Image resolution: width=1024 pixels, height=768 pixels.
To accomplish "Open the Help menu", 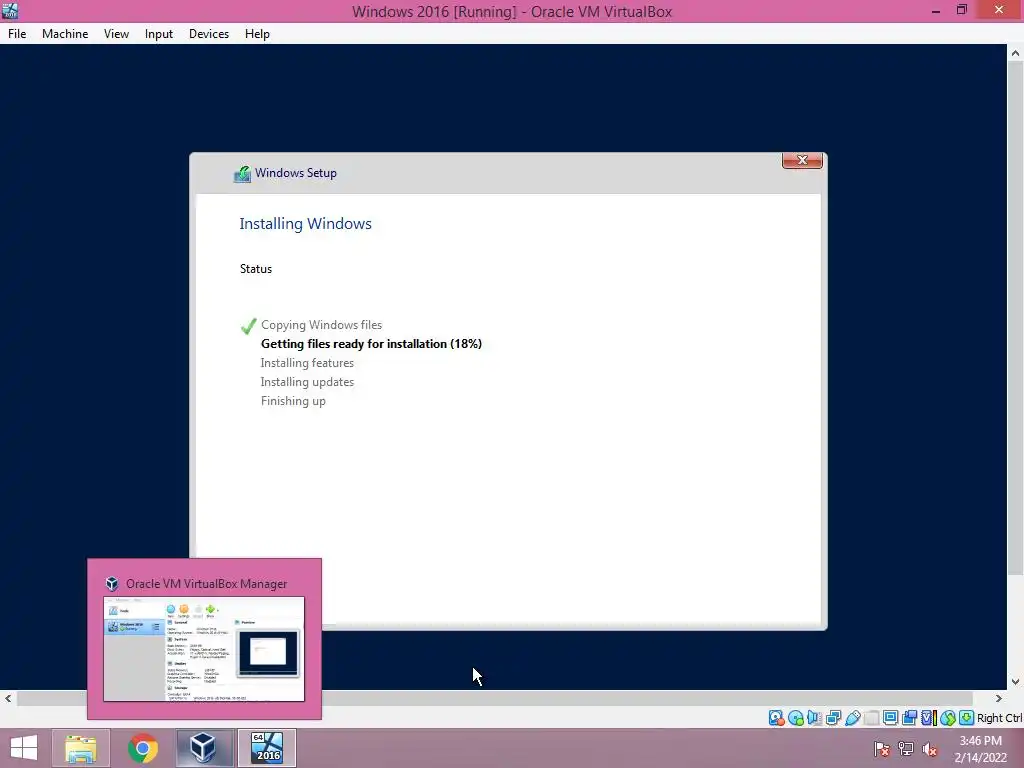I will pyautogui.click(x=257, y=34).
